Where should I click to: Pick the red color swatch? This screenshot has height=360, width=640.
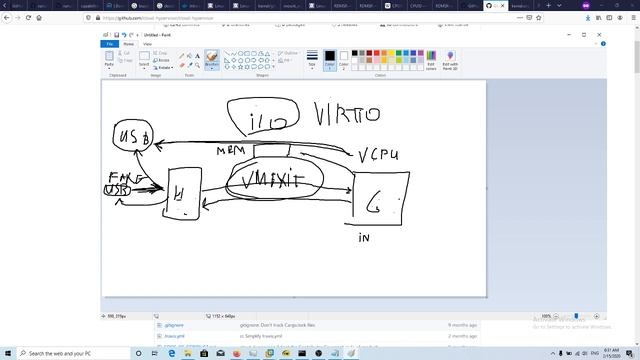[x=376, y=53]
